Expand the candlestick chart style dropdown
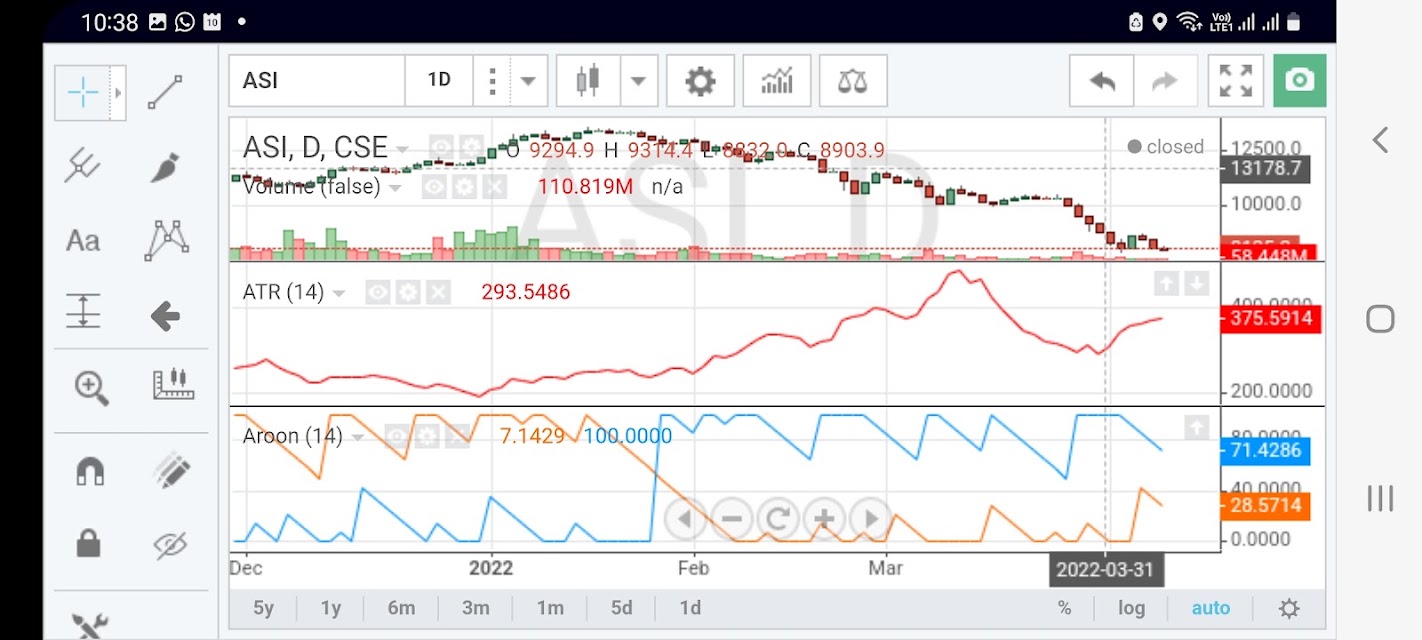The width and height of the screenshot is (1422, 640). 639,81
